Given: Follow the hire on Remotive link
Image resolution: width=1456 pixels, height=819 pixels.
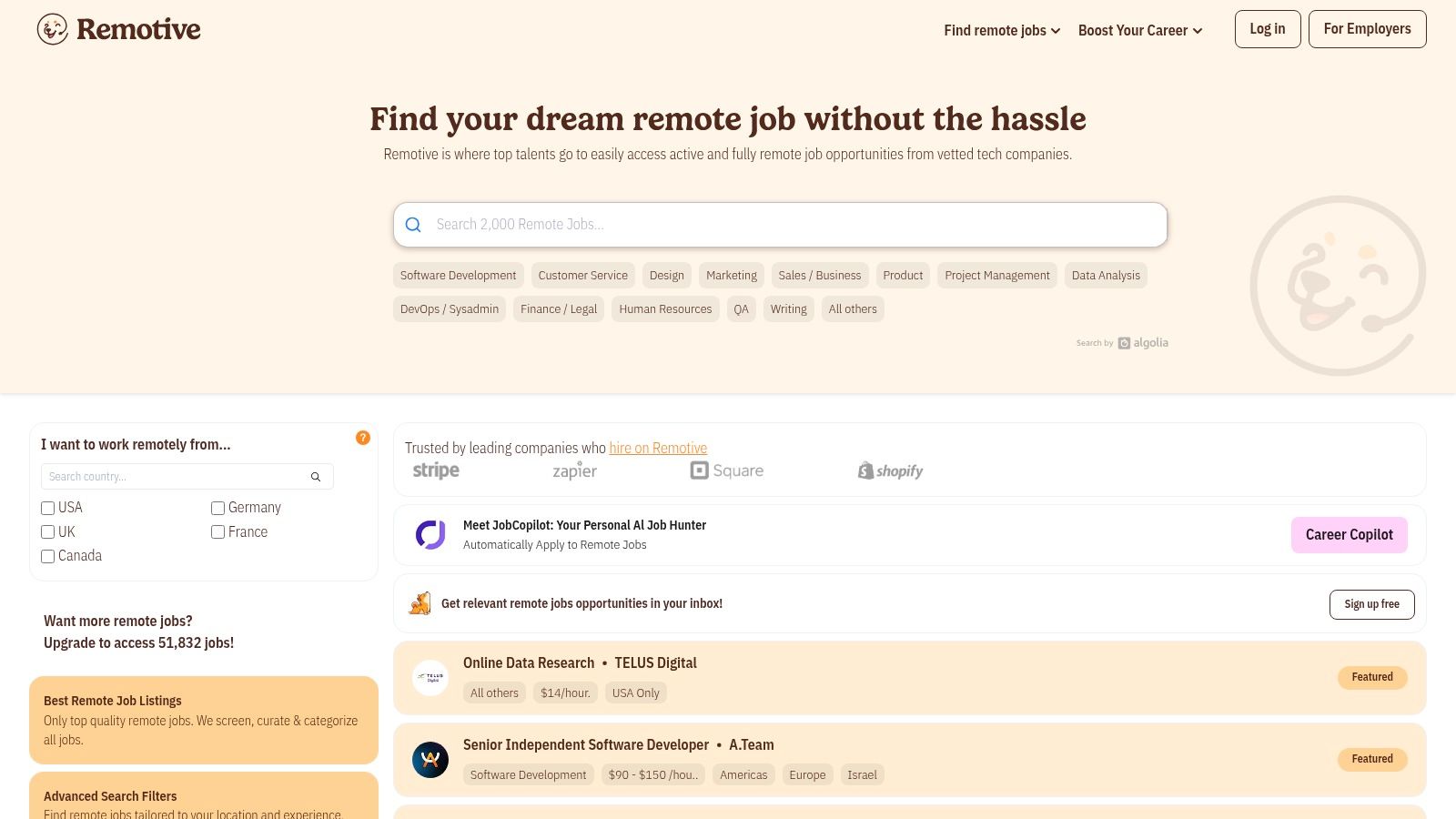Looking at the screenshot, I should pos(658,449).
